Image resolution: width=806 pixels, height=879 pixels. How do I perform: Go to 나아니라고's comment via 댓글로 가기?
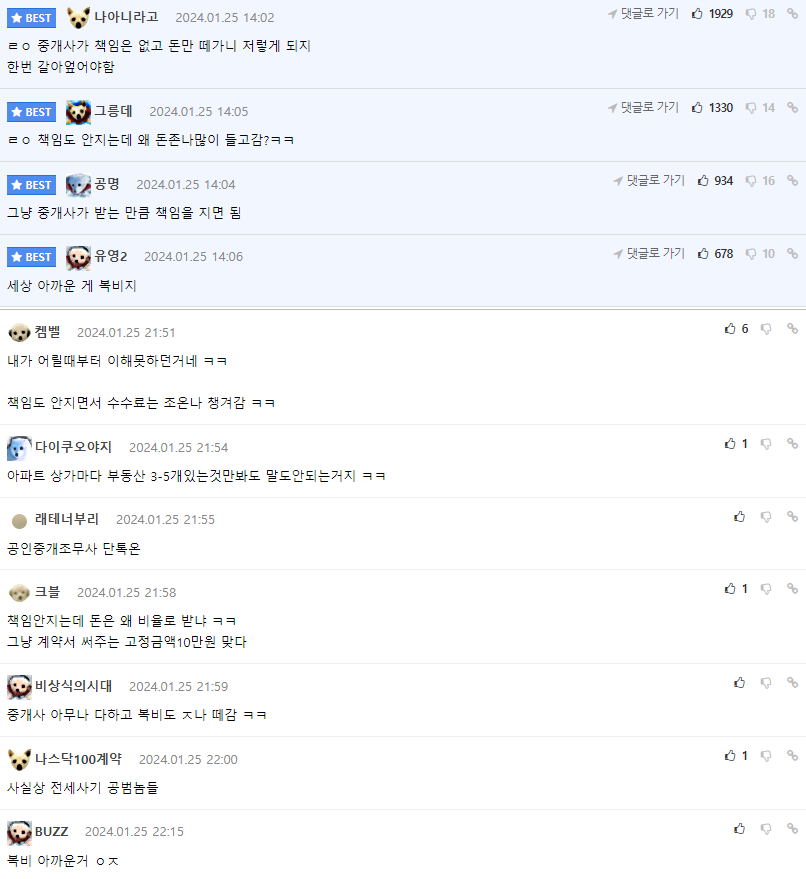click(643, 14)
